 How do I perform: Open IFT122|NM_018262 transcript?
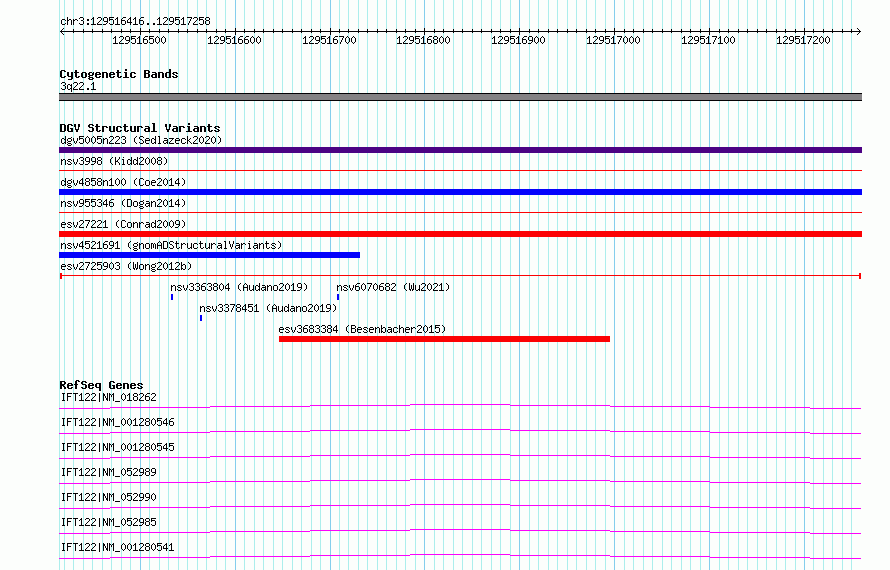(x=108, y=397)
